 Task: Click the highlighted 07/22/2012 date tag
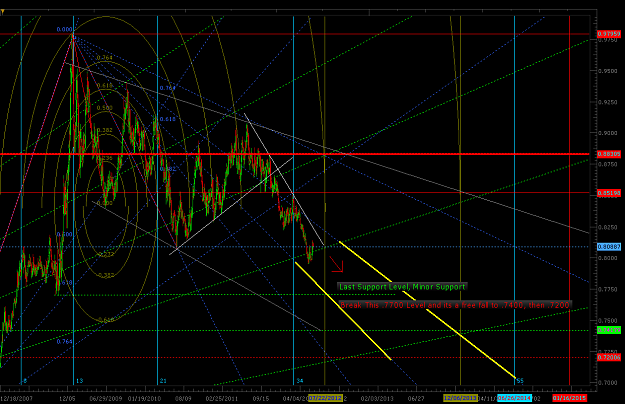tap(325, 398)
